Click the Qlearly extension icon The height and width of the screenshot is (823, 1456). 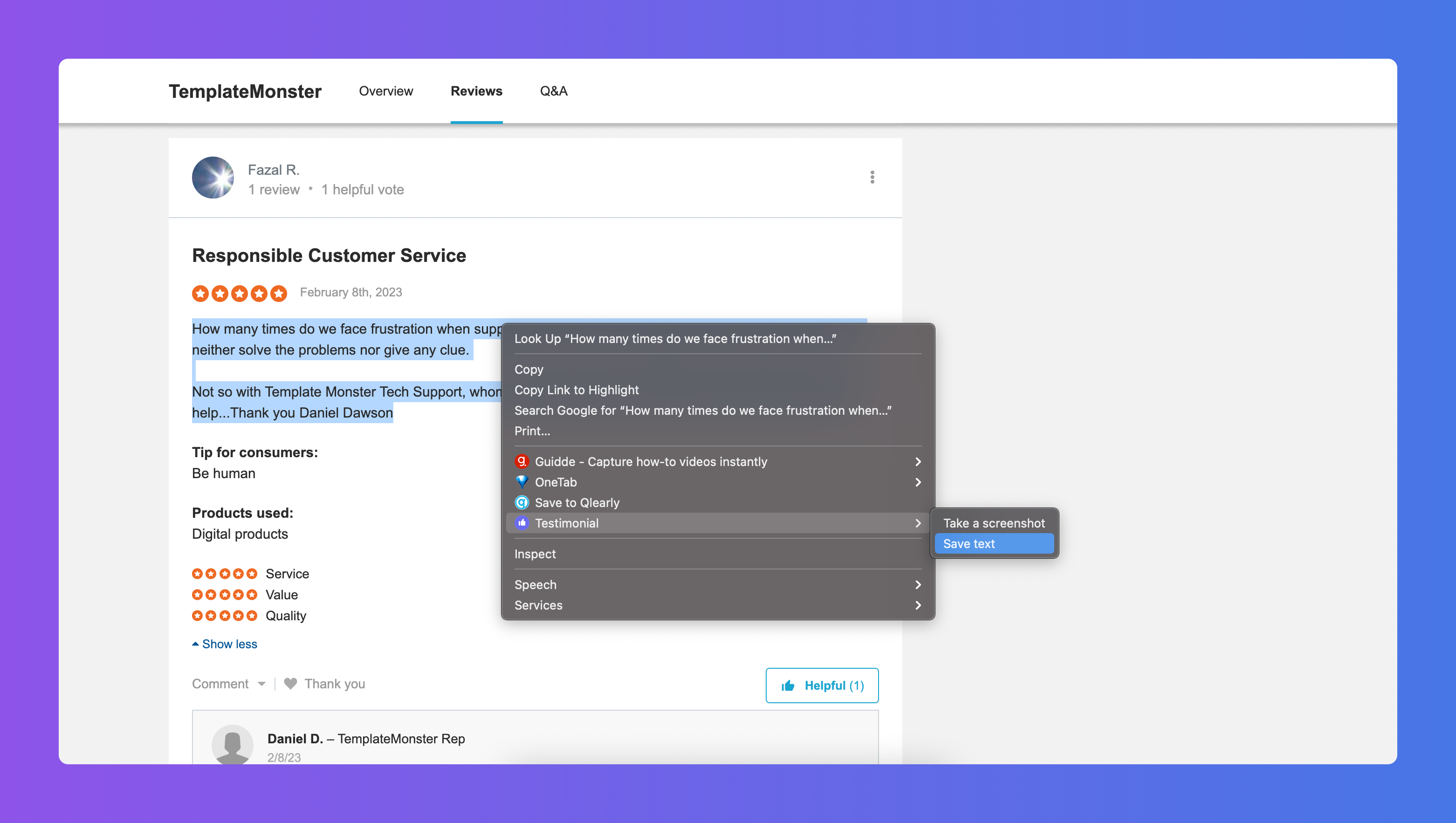(522, 502)
